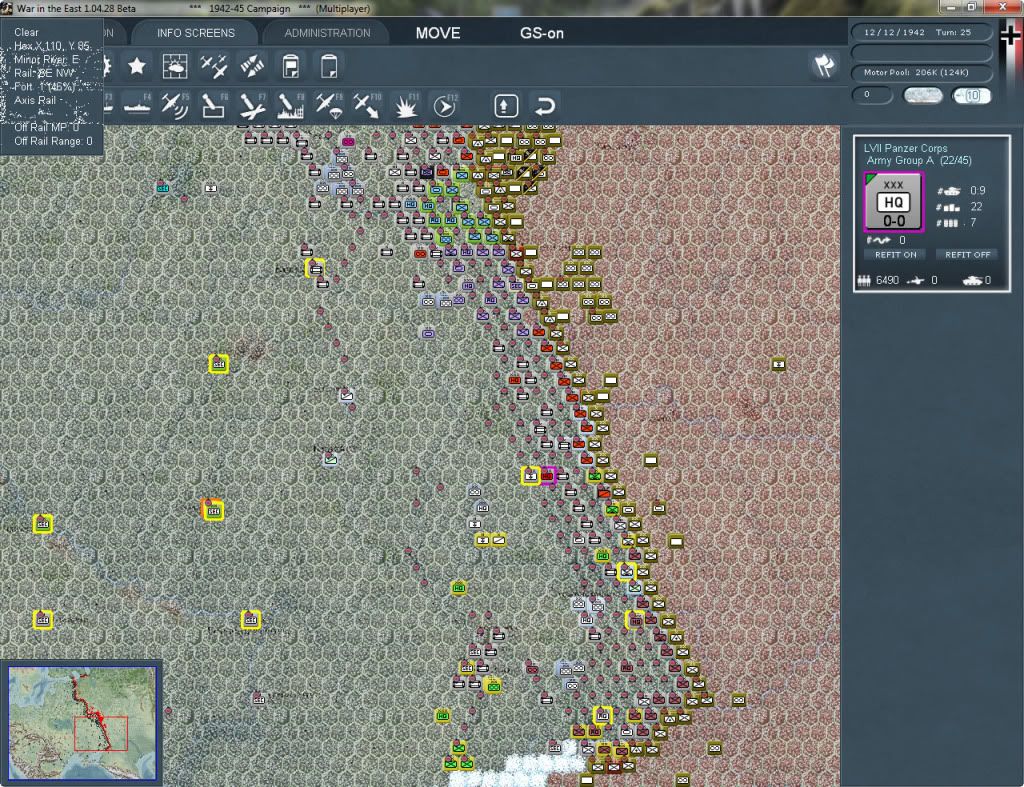Click the magenta-outlined selected unit on the map

pyautogui.click(x=547, y=475)
